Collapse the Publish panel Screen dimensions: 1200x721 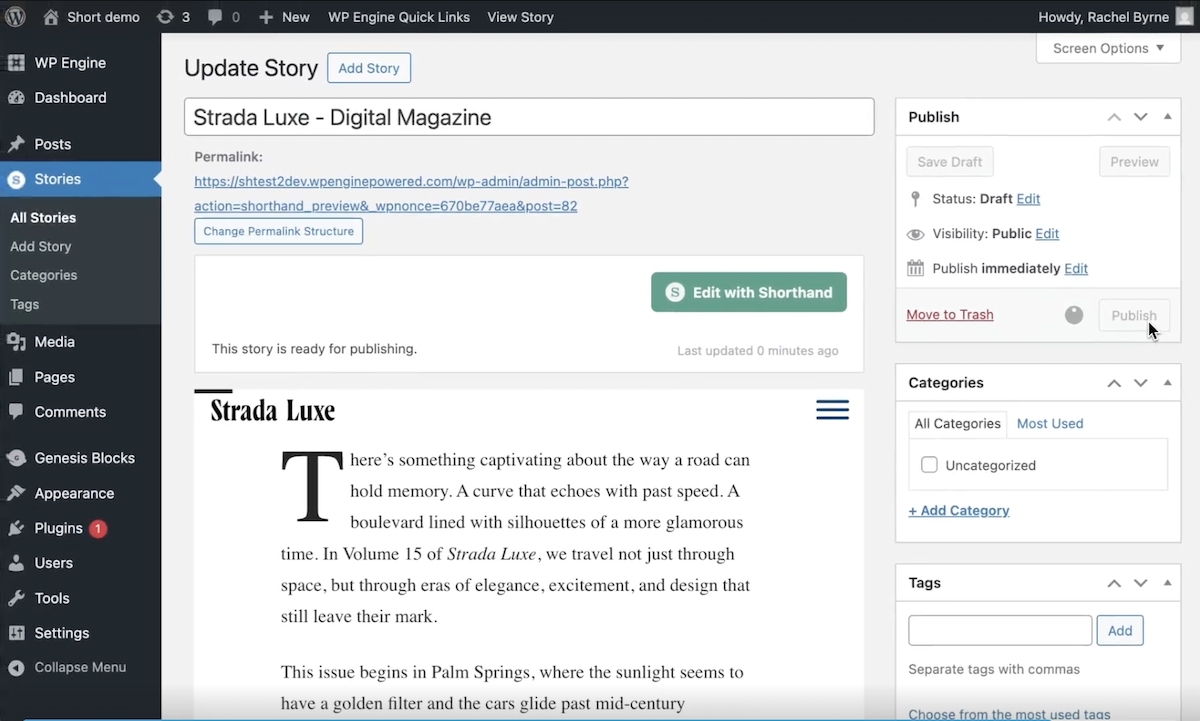point(1167,116)
